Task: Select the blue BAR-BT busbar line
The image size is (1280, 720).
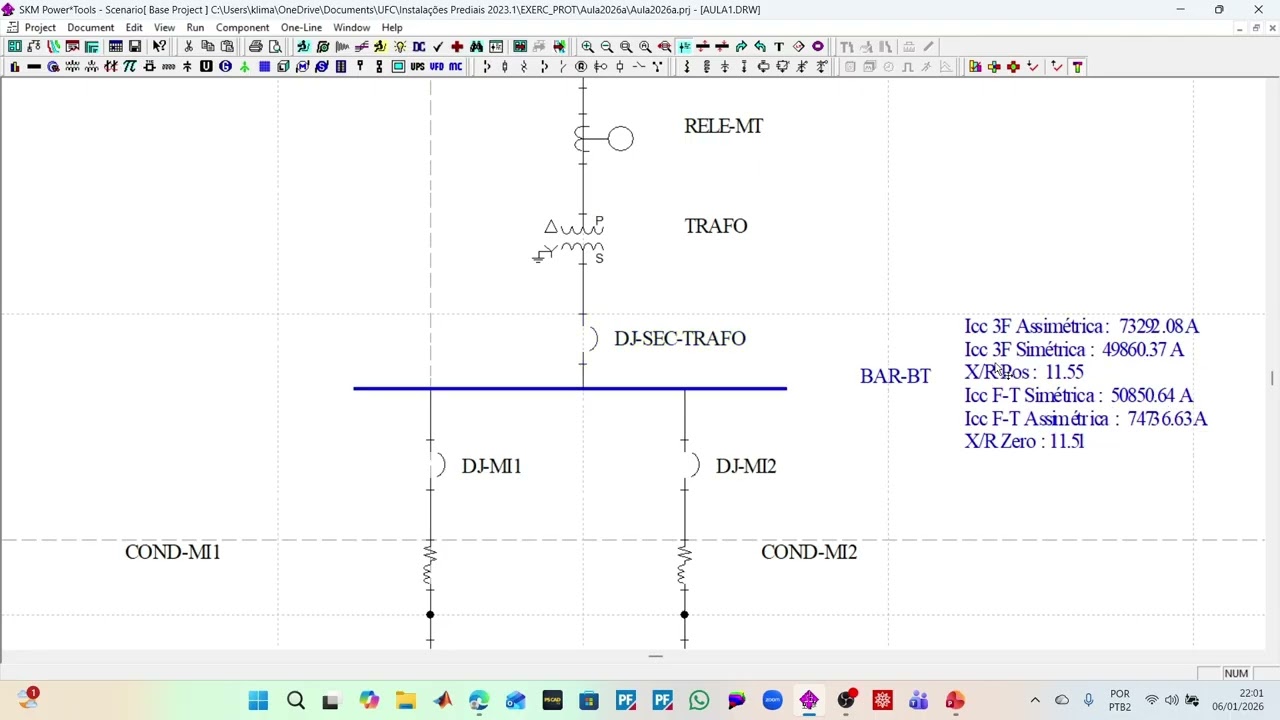Action: (570, 388)
